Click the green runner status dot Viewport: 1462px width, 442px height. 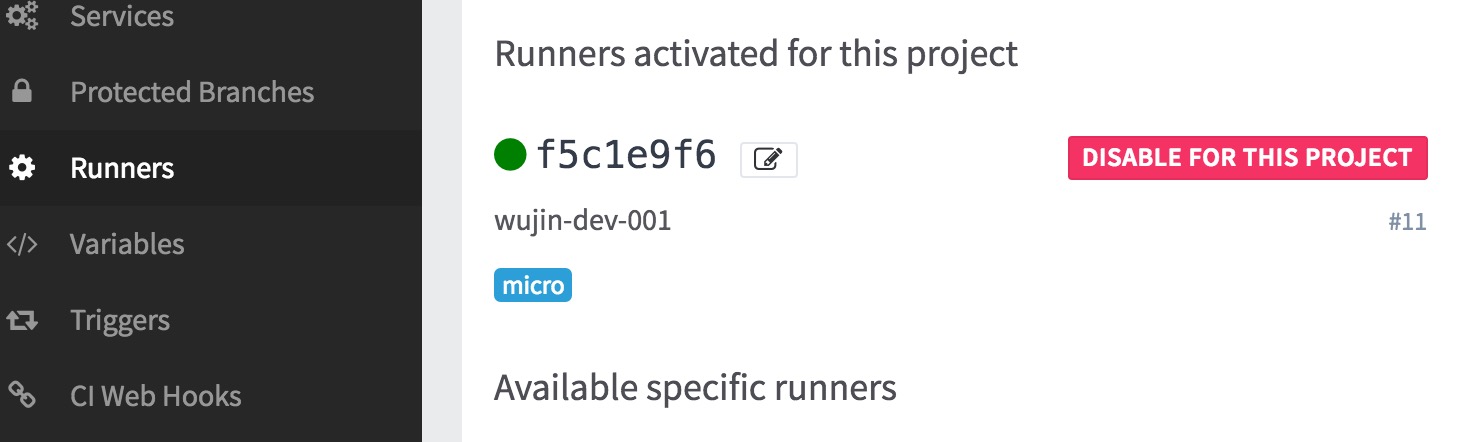[x=510, y=155]
